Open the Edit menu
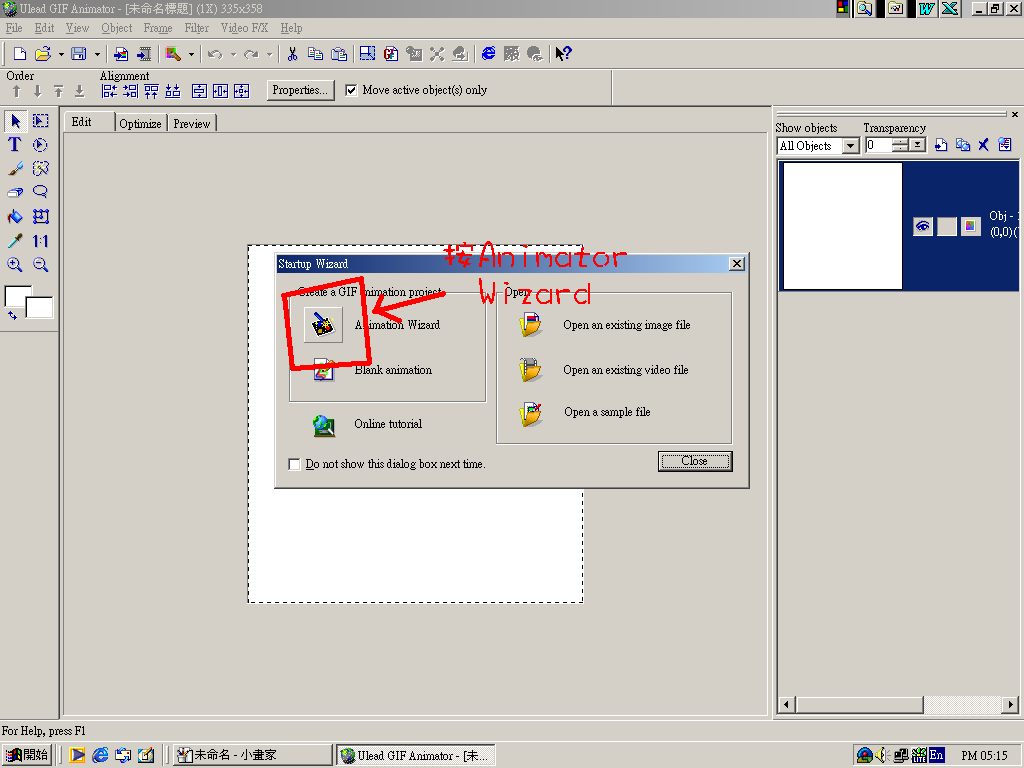This screenshot has width=1024, height=768. click(x=44, y=28)
